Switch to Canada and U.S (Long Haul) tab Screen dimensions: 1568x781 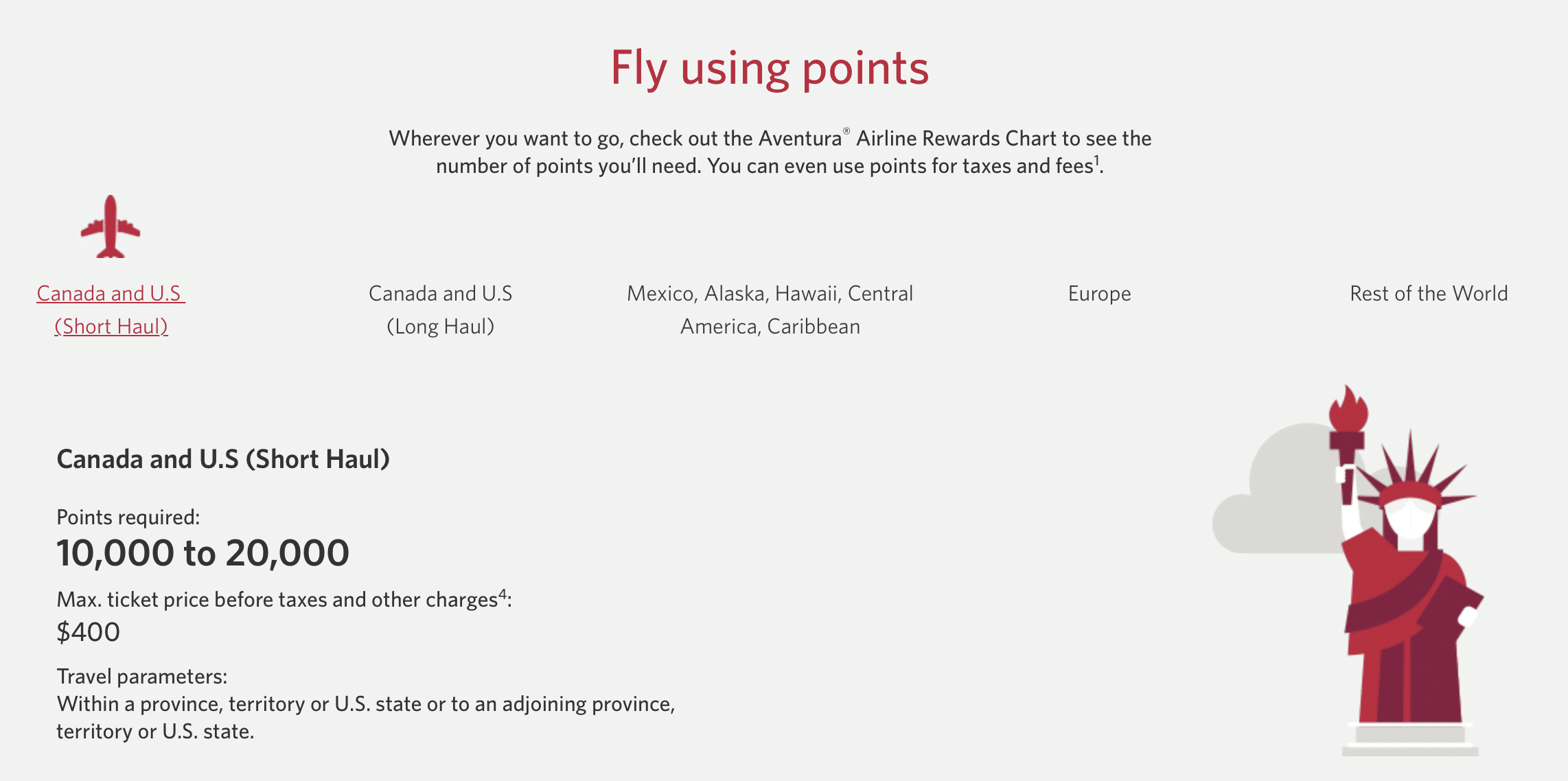[440, 310]
